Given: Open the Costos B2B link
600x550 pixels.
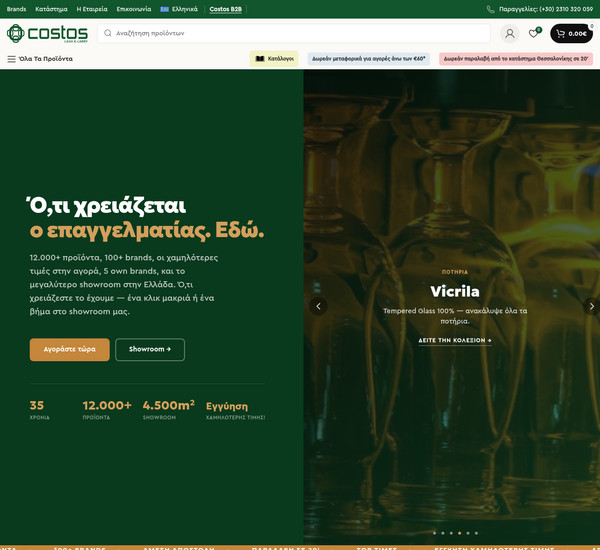Looking at the screenshot, I should pos(226,9).
